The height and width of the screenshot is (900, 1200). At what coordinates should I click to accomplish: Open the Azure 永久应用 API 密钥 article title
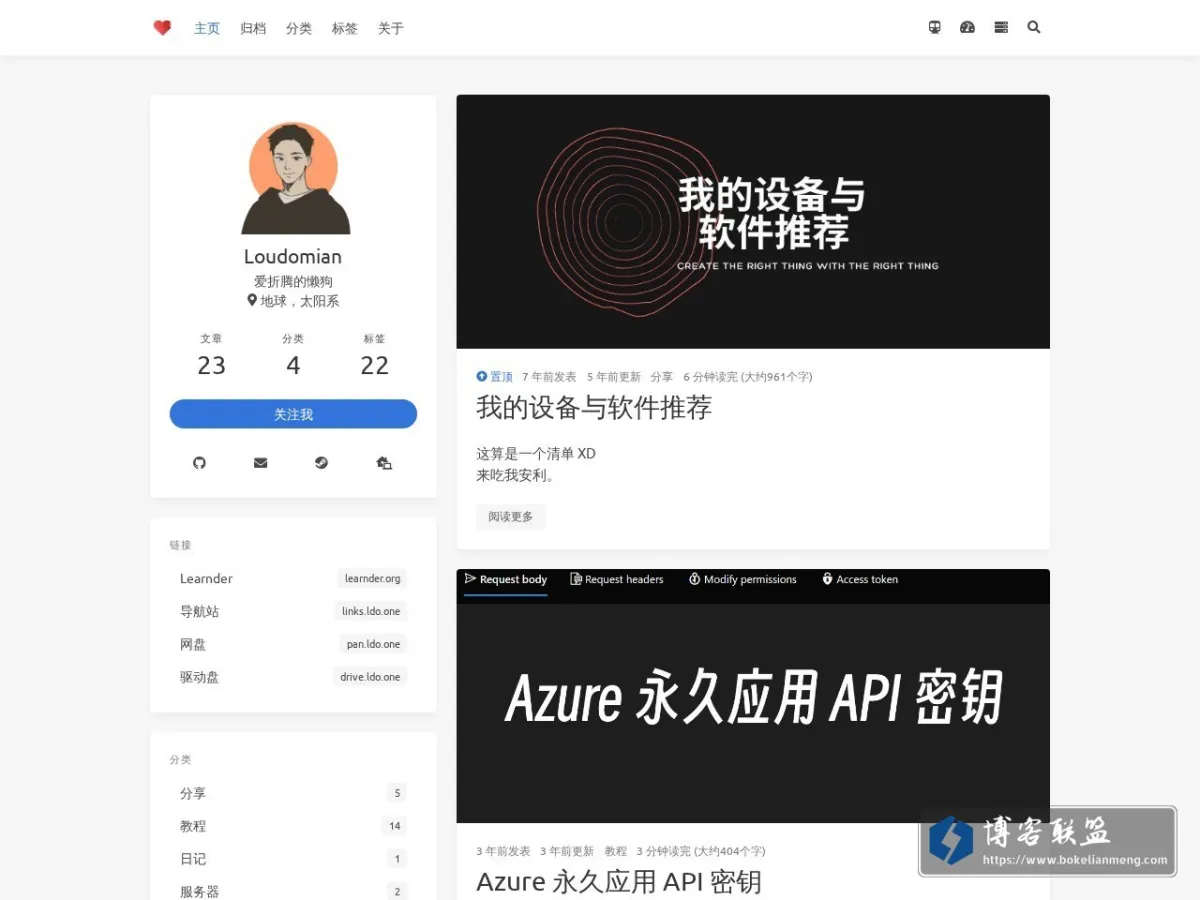click(619, 882)
